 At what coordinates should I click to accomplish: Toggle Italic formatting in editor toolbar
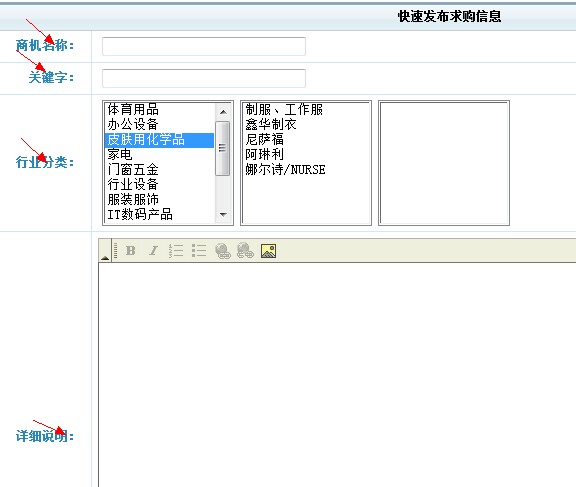pyautogui.click(x=154, y=251)
